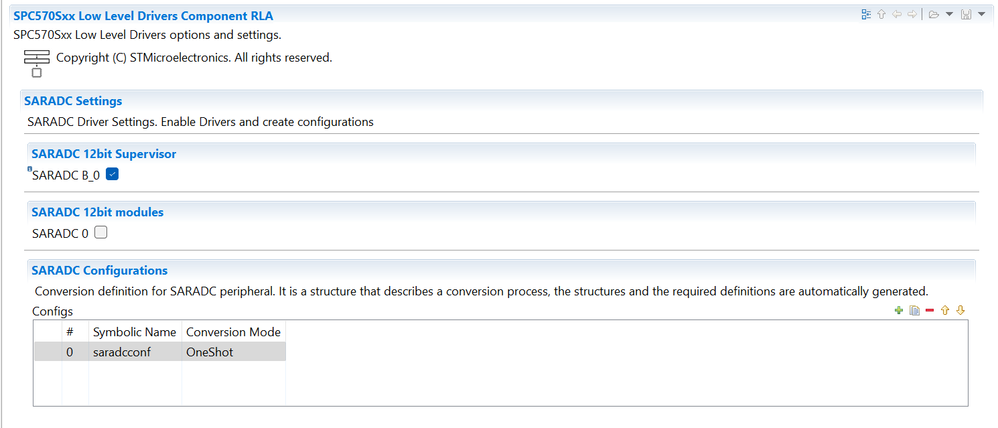Open dropdown arrow next to save icon

click(981, 14)
